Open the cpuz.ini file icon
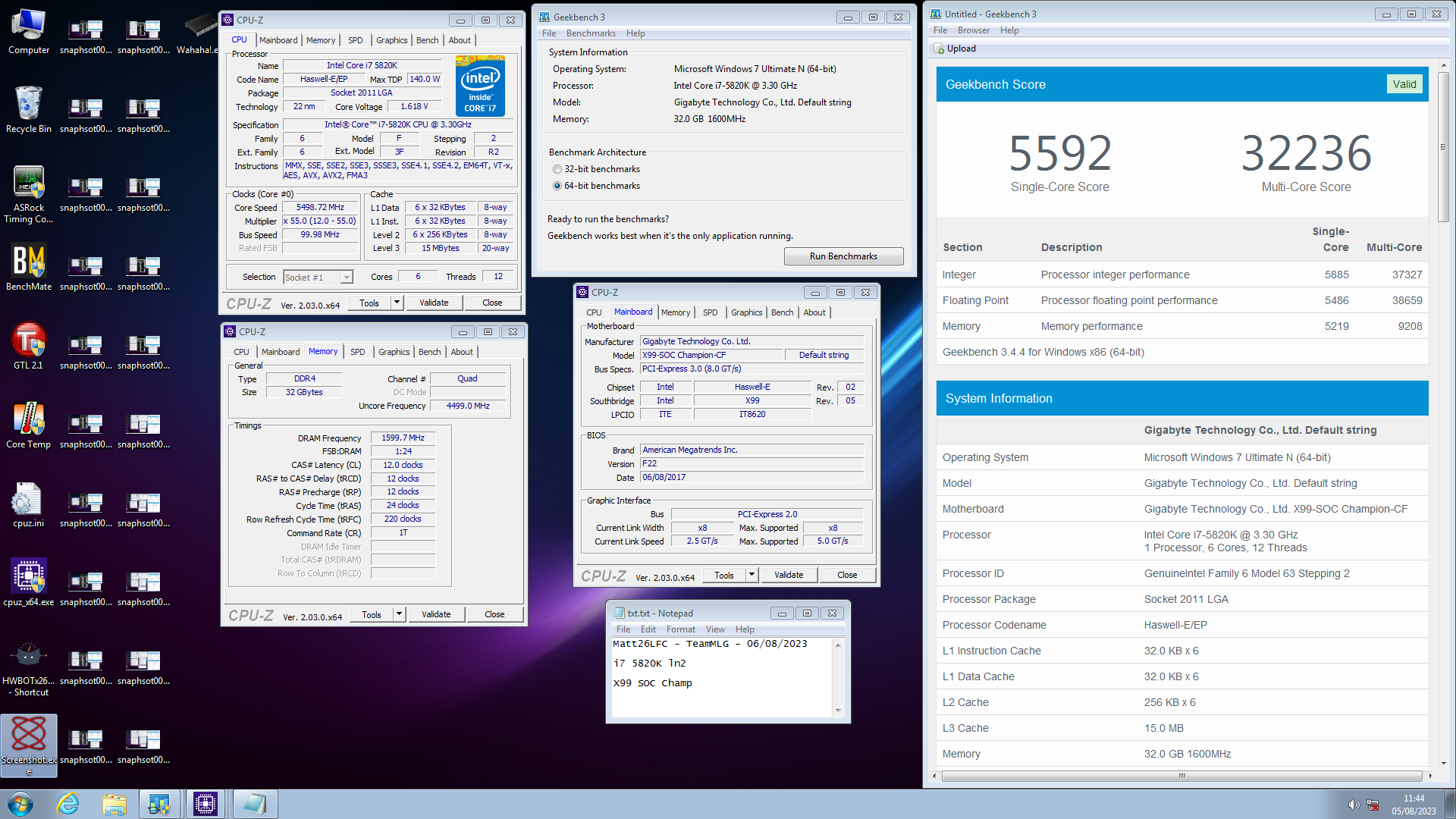 [29, 504]
